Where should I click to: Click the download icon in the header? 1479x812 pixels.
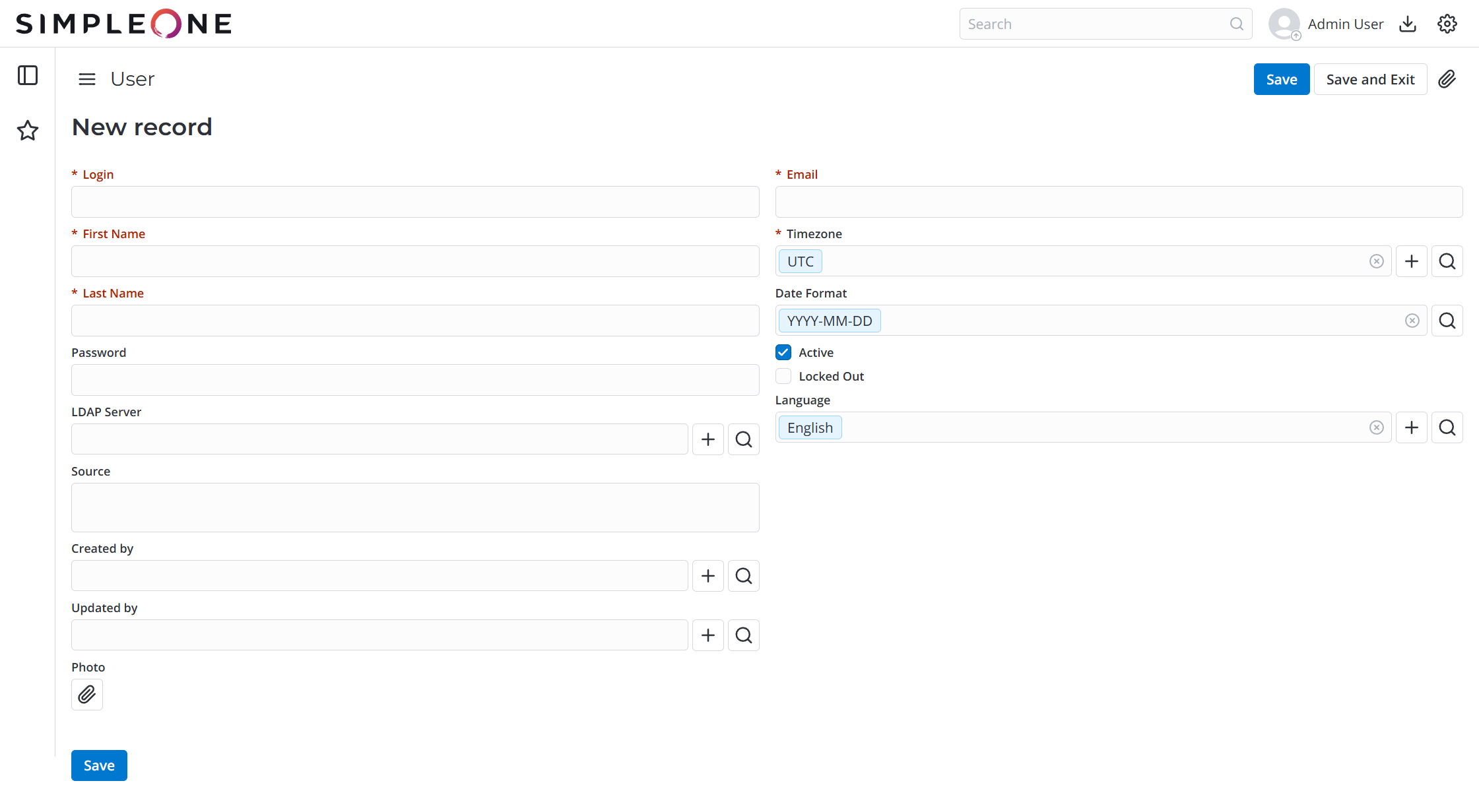[x=1407, y=23]
